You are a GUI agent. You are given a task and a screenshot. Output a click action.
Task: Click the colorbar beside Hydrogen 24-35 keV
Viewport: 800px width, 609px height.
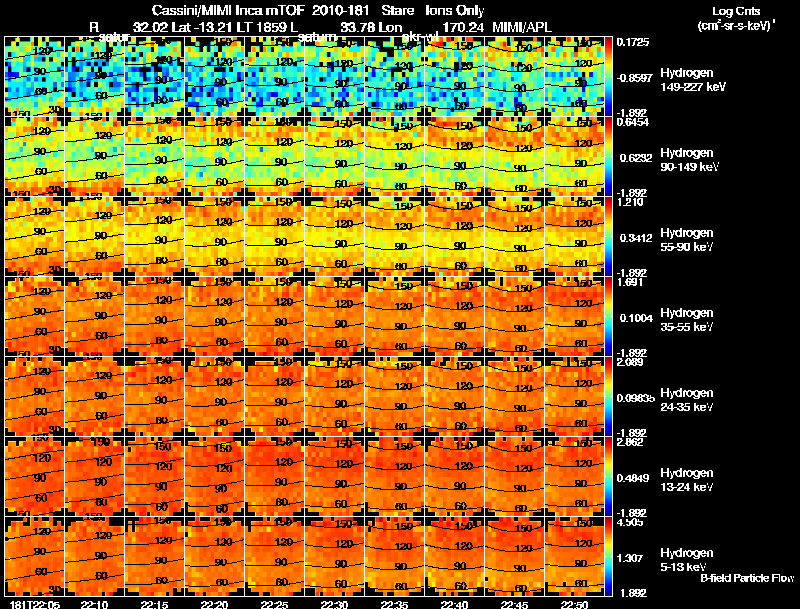[609, 396]
